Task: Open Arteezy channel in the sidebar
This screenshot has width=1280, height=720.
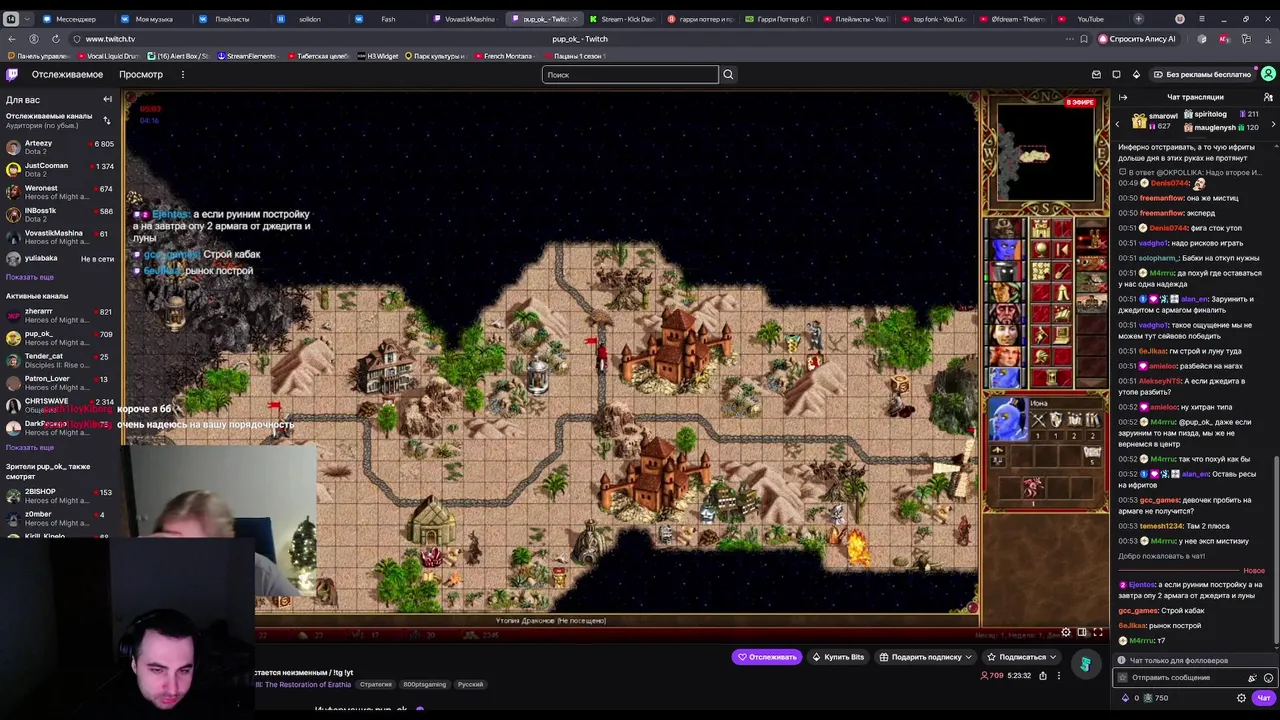Action: pos(60,147)
